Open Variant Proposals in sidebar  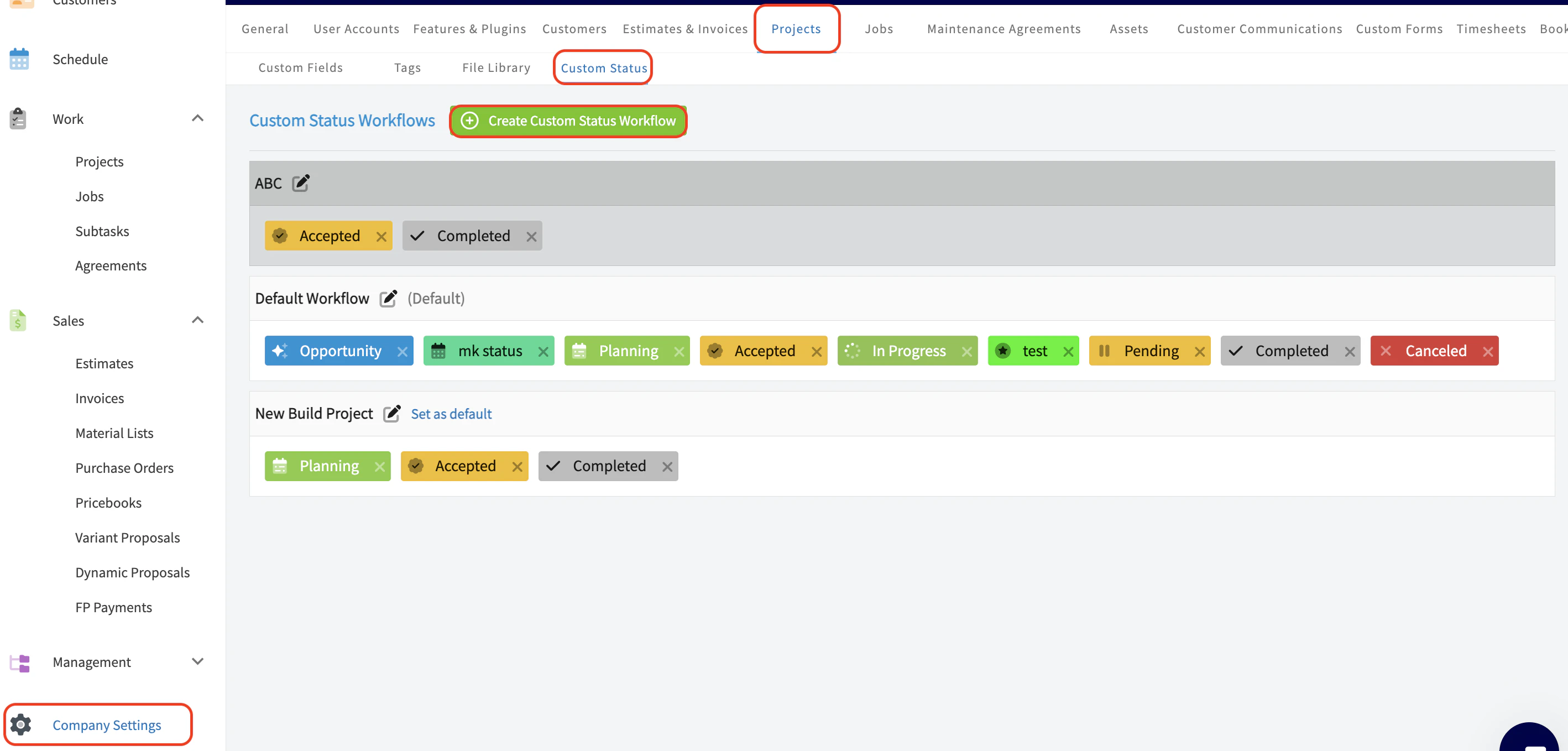click(x=127, y=538)
